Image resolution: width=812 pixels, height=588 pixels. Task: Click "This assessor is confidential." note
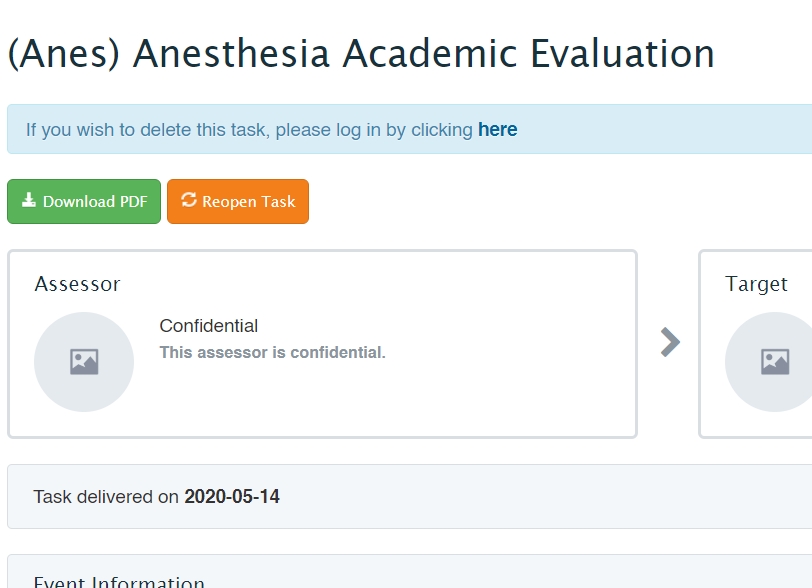point(272,352)
